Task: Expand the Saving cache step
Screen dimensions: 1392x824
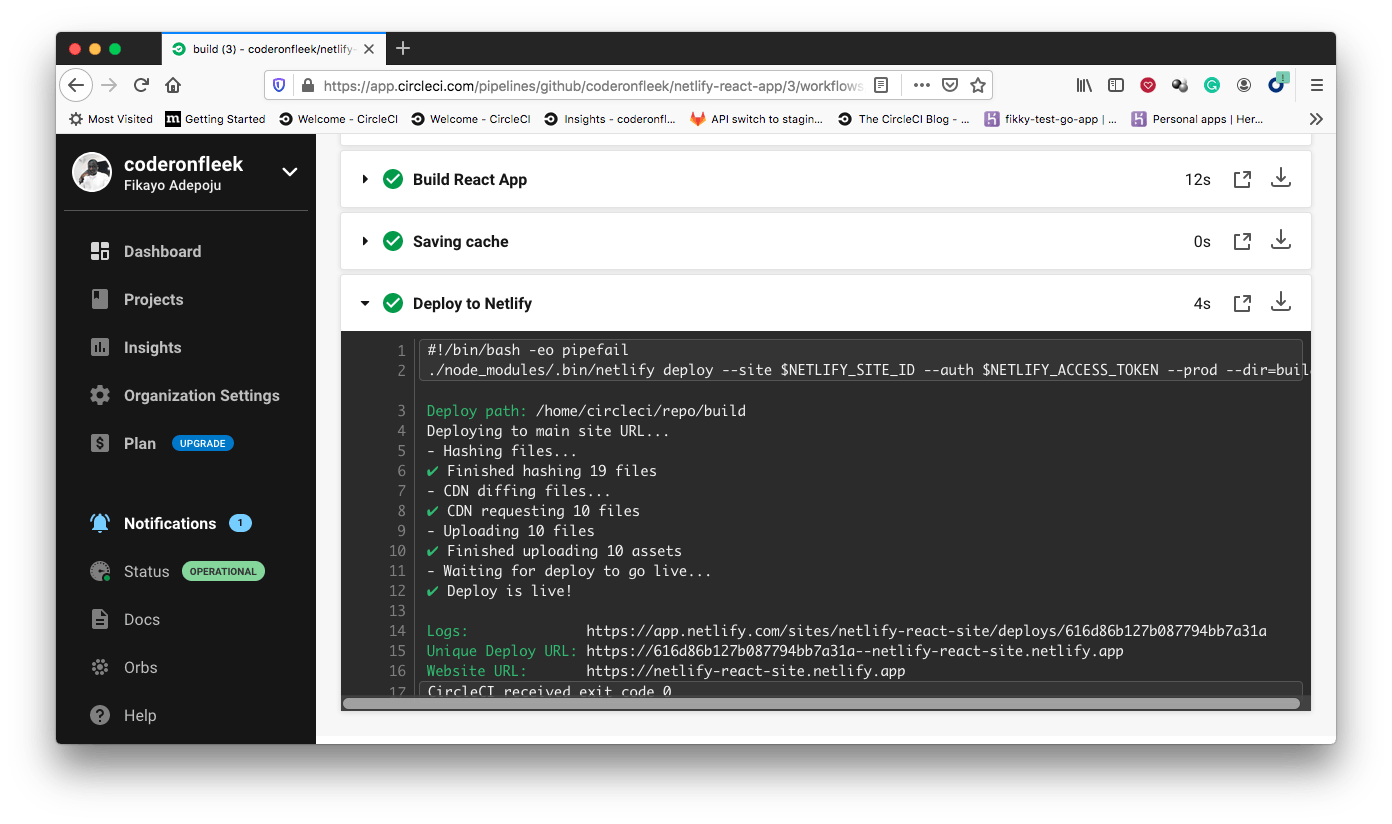Action: point(364,240)
